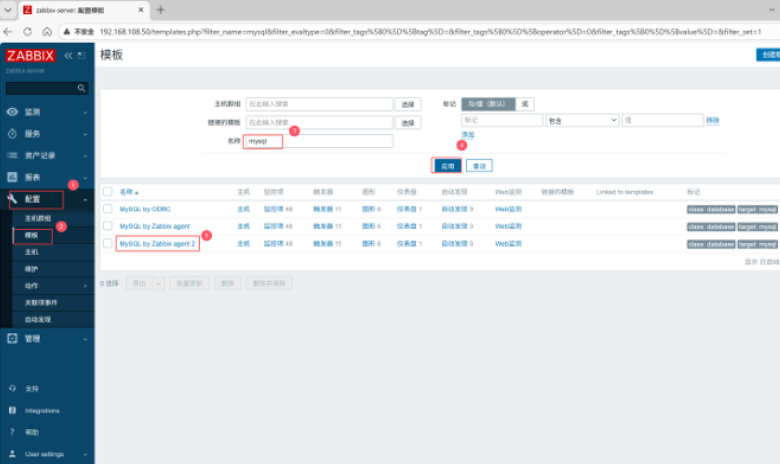Click the 标记 tag name input field
The image size is (780, 464).
502,120
